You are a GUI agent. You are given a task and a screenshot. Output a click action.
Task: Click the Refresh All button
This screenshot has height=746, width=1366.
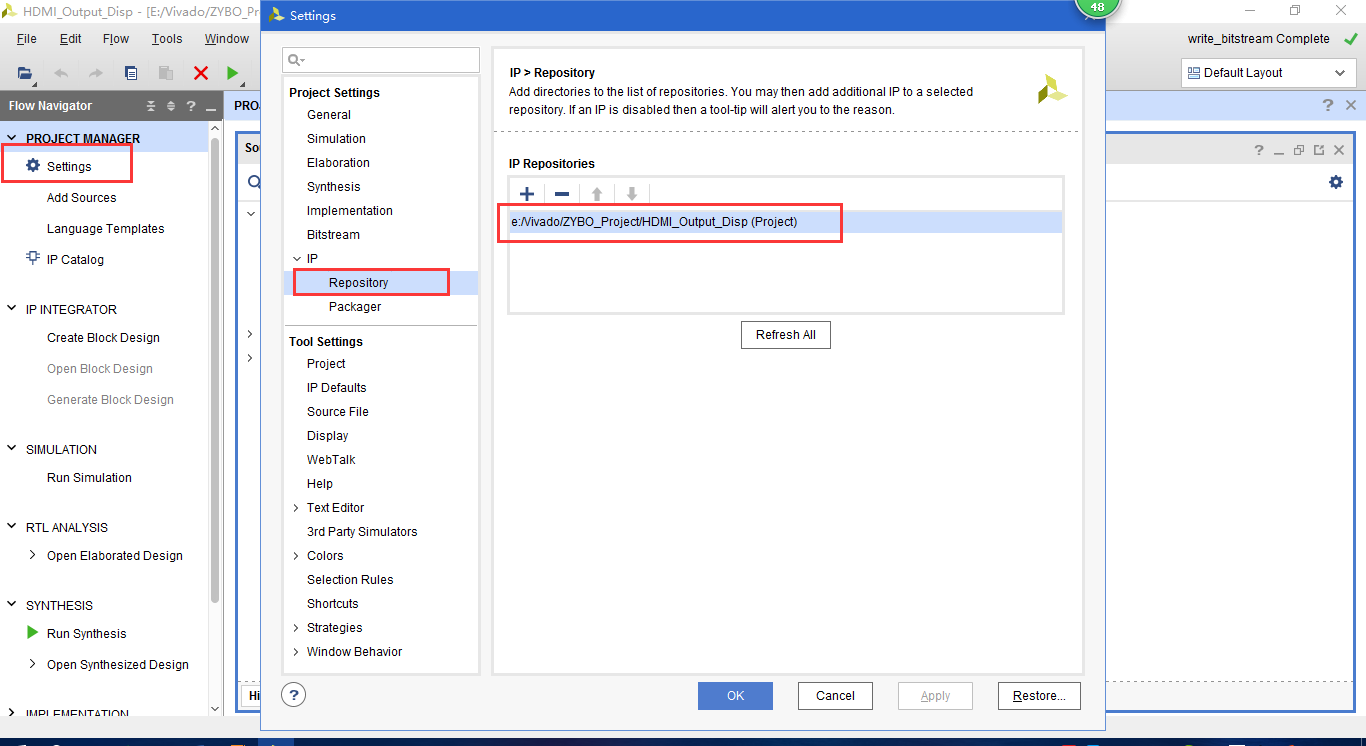pos(786,335)
